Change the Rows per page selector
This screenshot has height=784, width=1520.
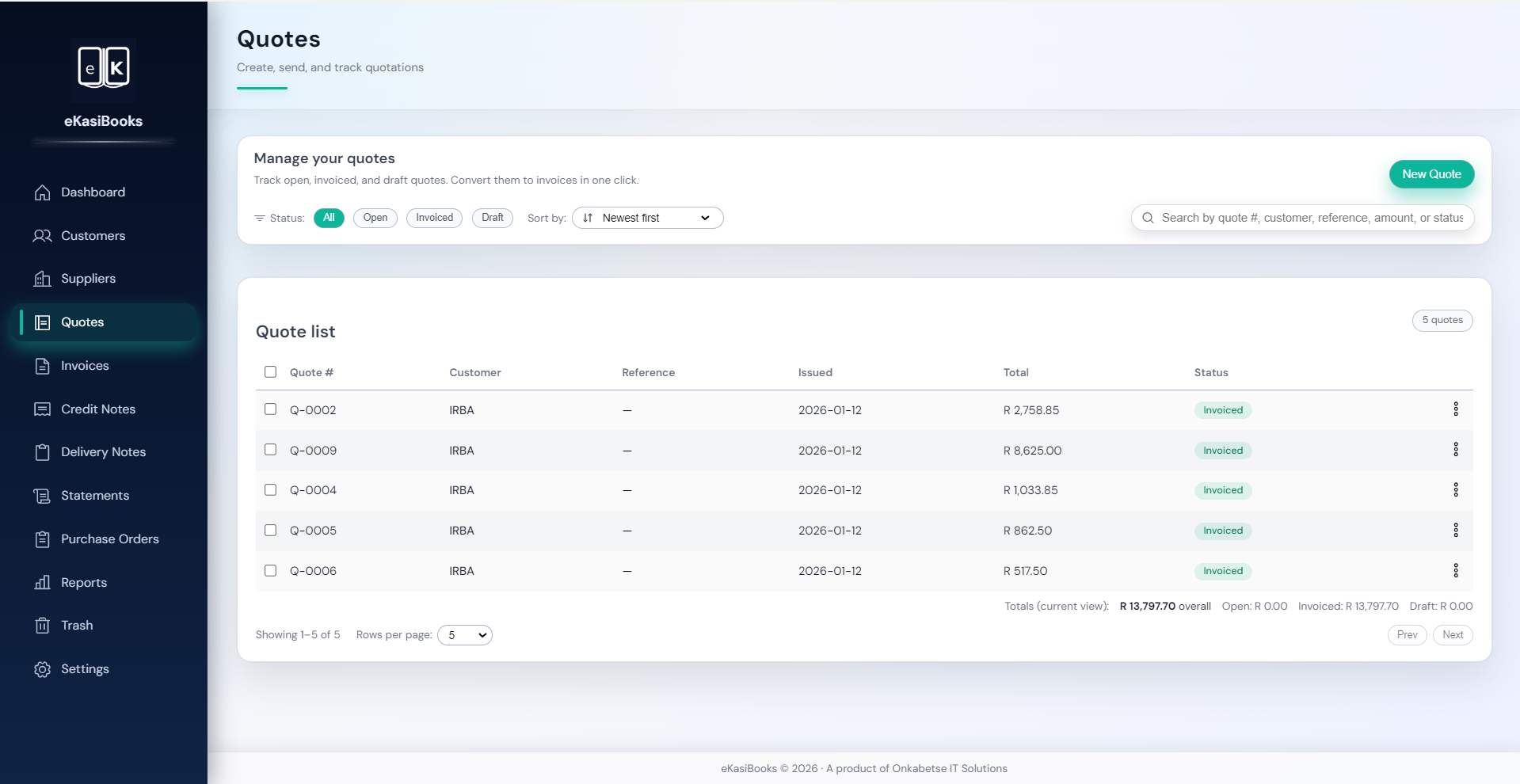(x=465, y=635)
